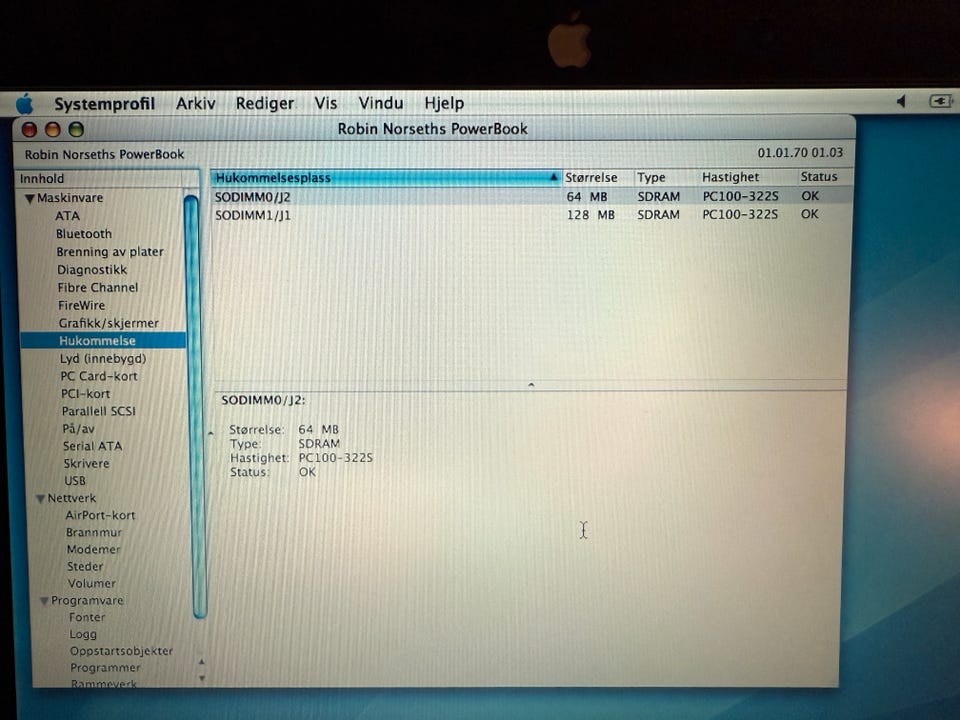Viewport: 960px width, 720px height.
Task: Select Serial ATA in the sidebar
Action: click(92, 446)
